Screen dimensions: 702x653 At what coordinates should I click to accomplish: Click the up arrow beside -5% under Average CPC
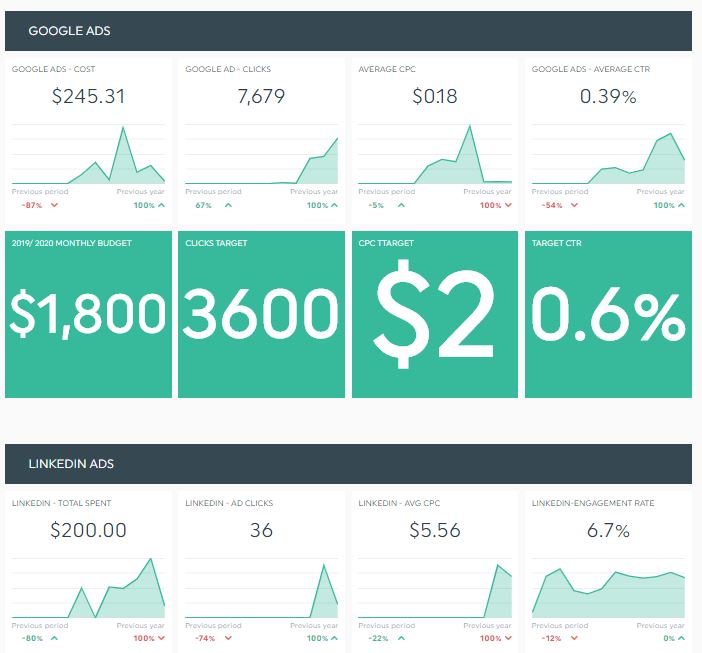coord(401,205)
